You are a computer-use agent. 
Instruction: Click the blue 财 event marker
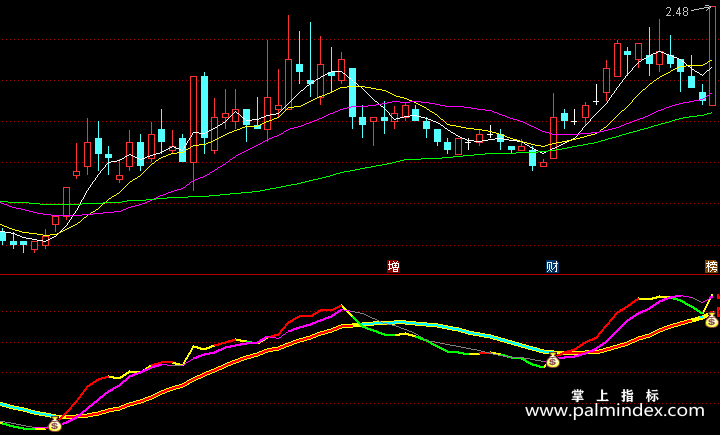552,266
